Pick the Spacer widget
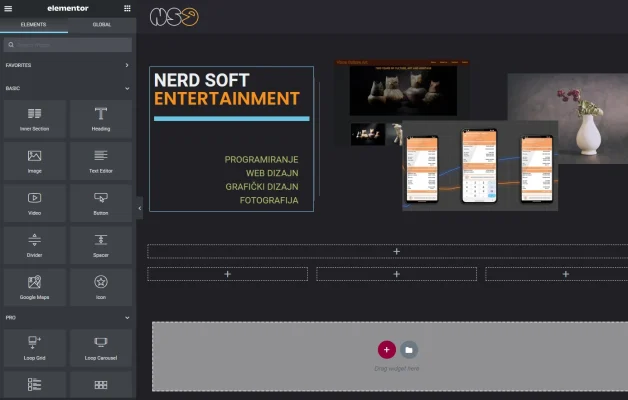Image resolution: width=628 pixels, height=400 pixels. coord(100,245)
